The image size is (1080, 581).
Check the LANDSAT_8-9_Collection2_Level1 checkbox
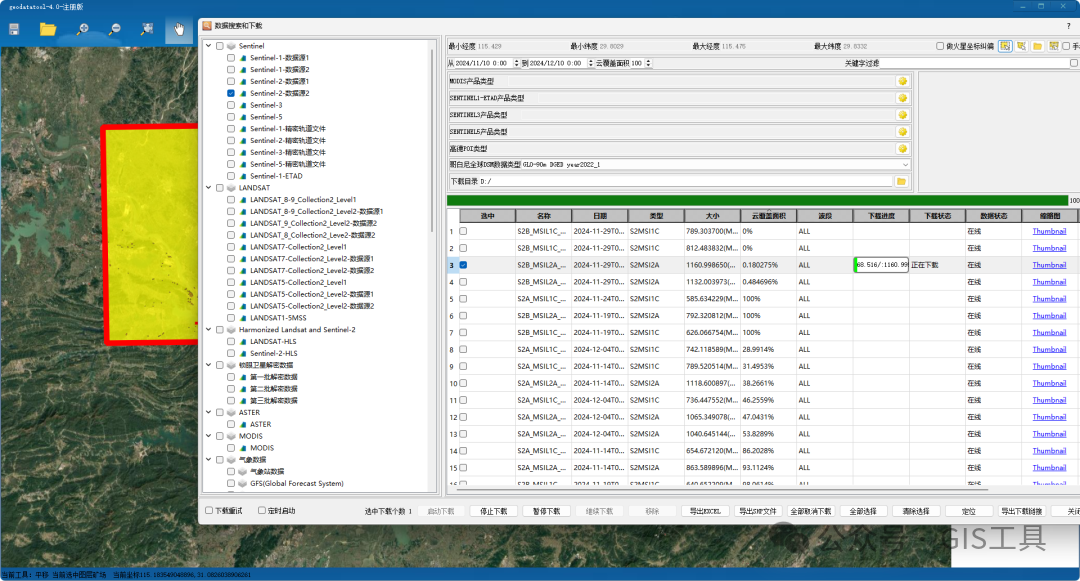click(x=231, y=200)
